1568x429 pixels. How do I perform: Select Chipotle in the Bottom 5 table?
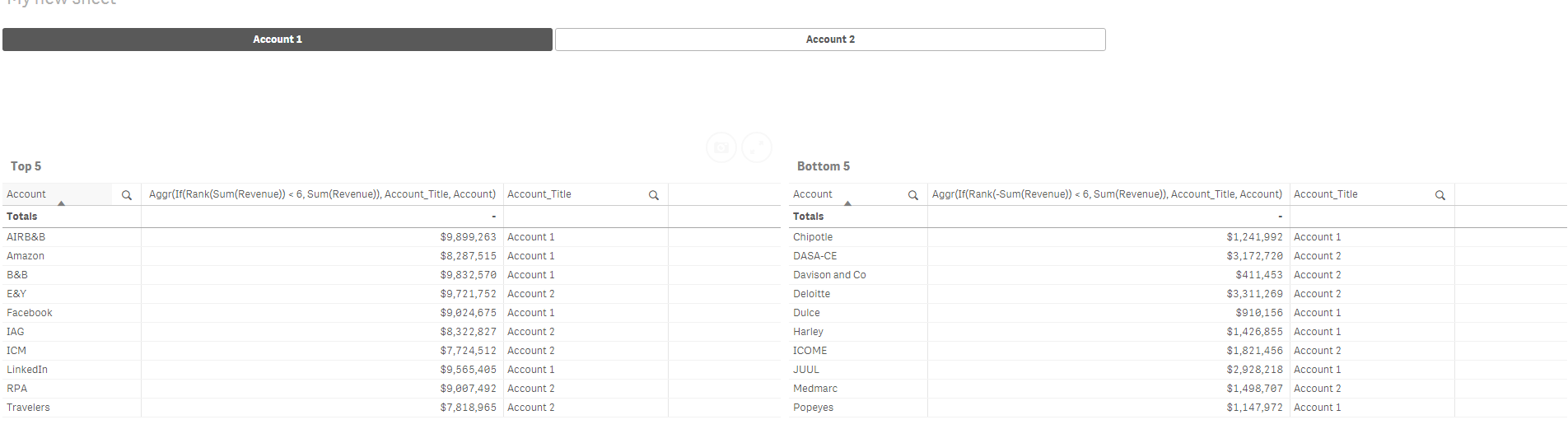[813, 237]
